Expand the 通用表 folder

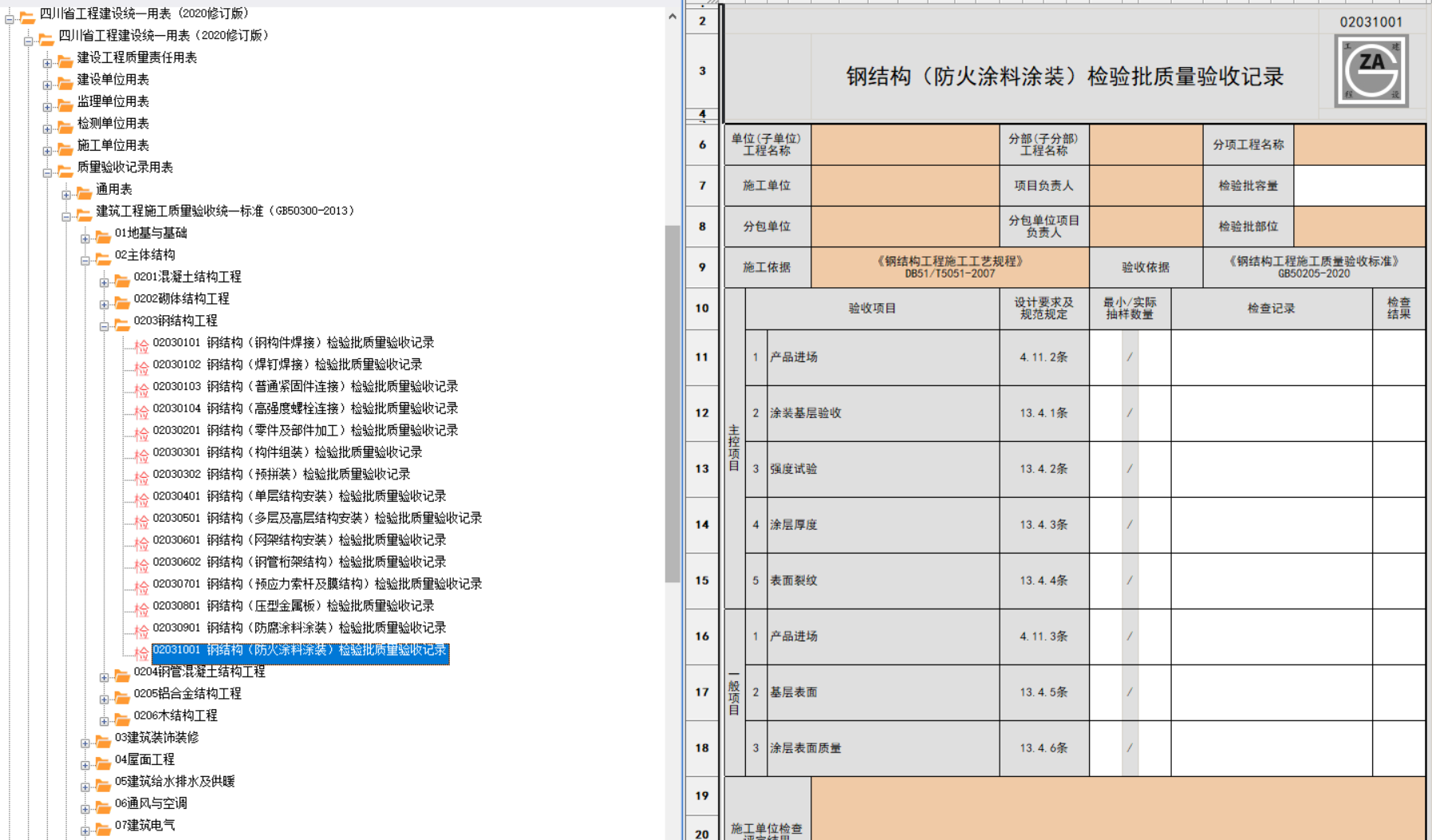click(66, 194)
